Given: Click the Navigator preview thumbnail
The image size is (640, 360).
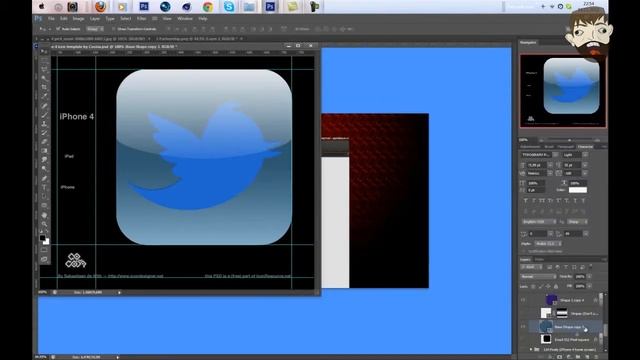Looking at the screenshot, I should (x=563, y=91).
